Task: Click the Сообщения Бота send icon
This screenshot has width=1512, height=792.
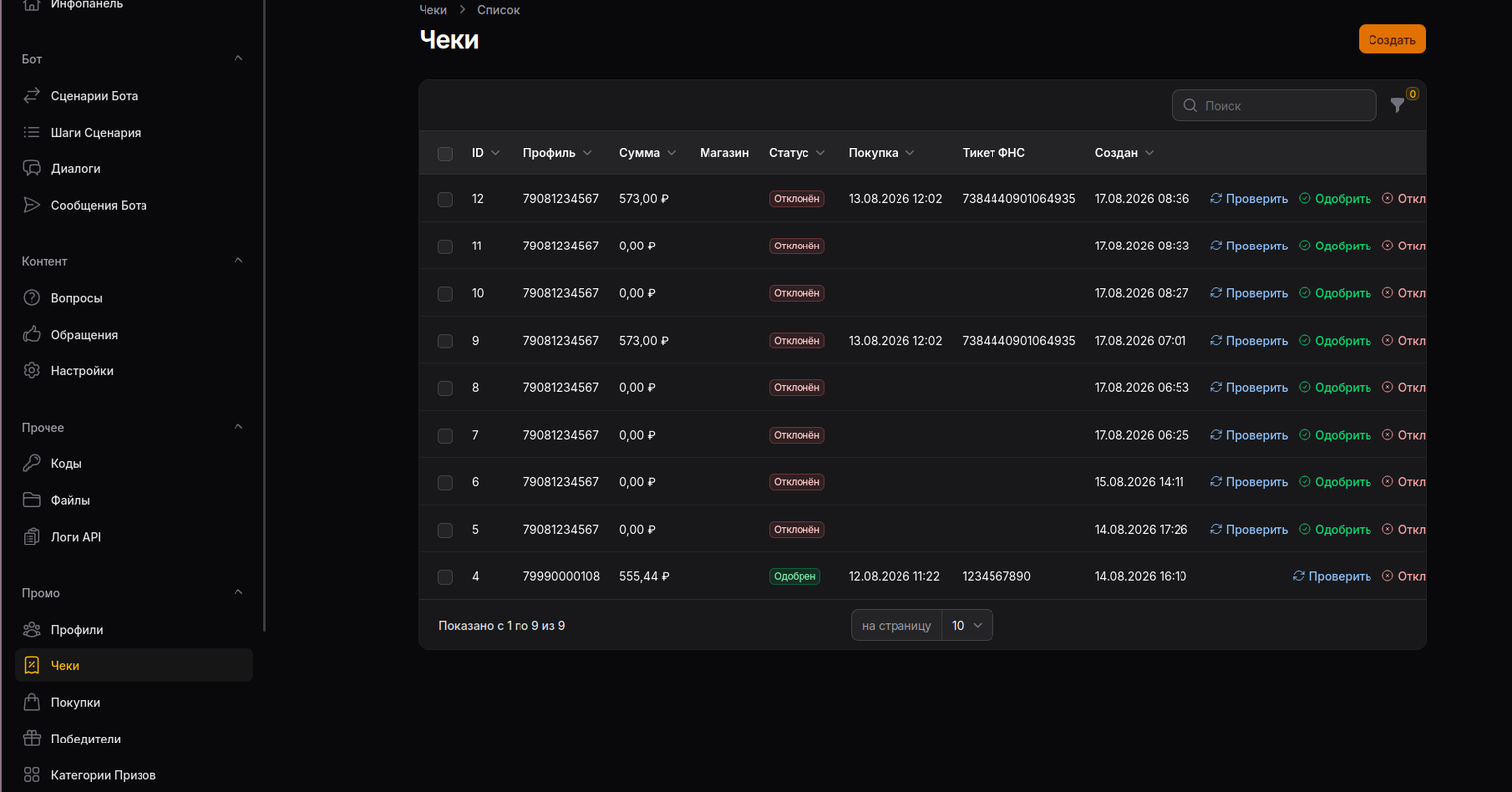Action: (x=32, y=206)
